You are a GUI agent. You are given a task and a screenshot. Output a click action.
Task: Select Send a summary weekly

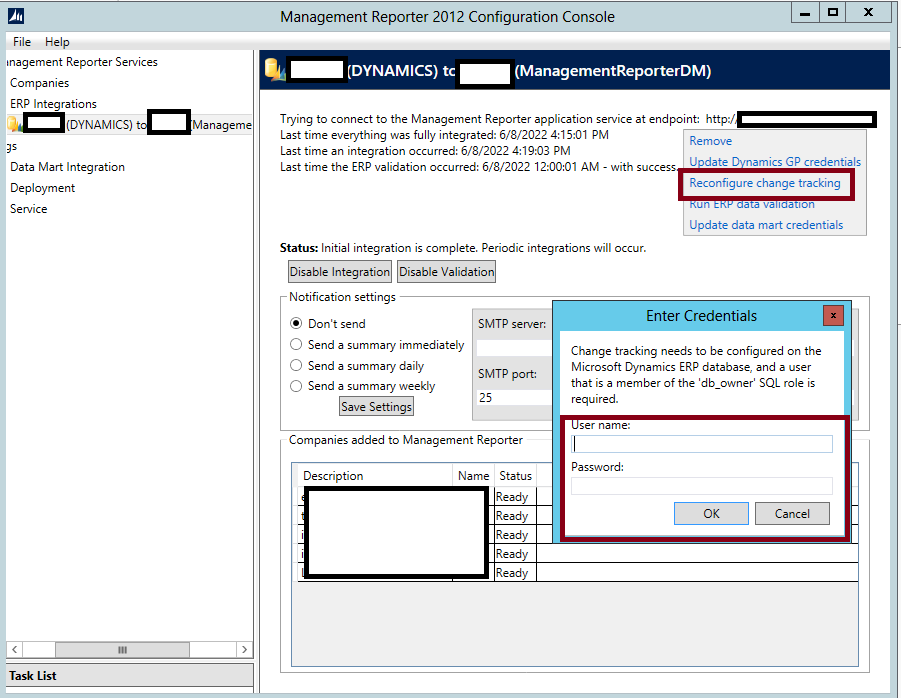296,386
